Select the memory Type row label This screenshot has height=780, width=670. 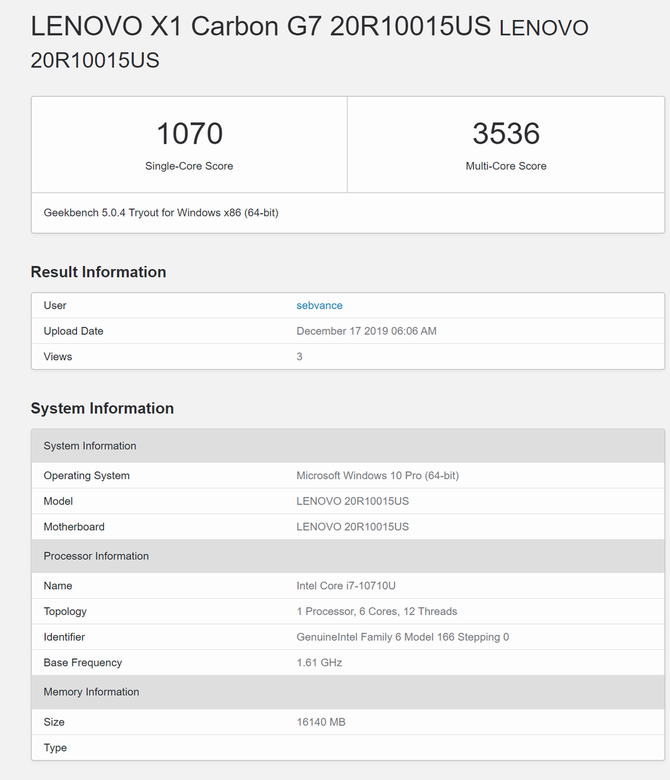(x=55, y=748)
